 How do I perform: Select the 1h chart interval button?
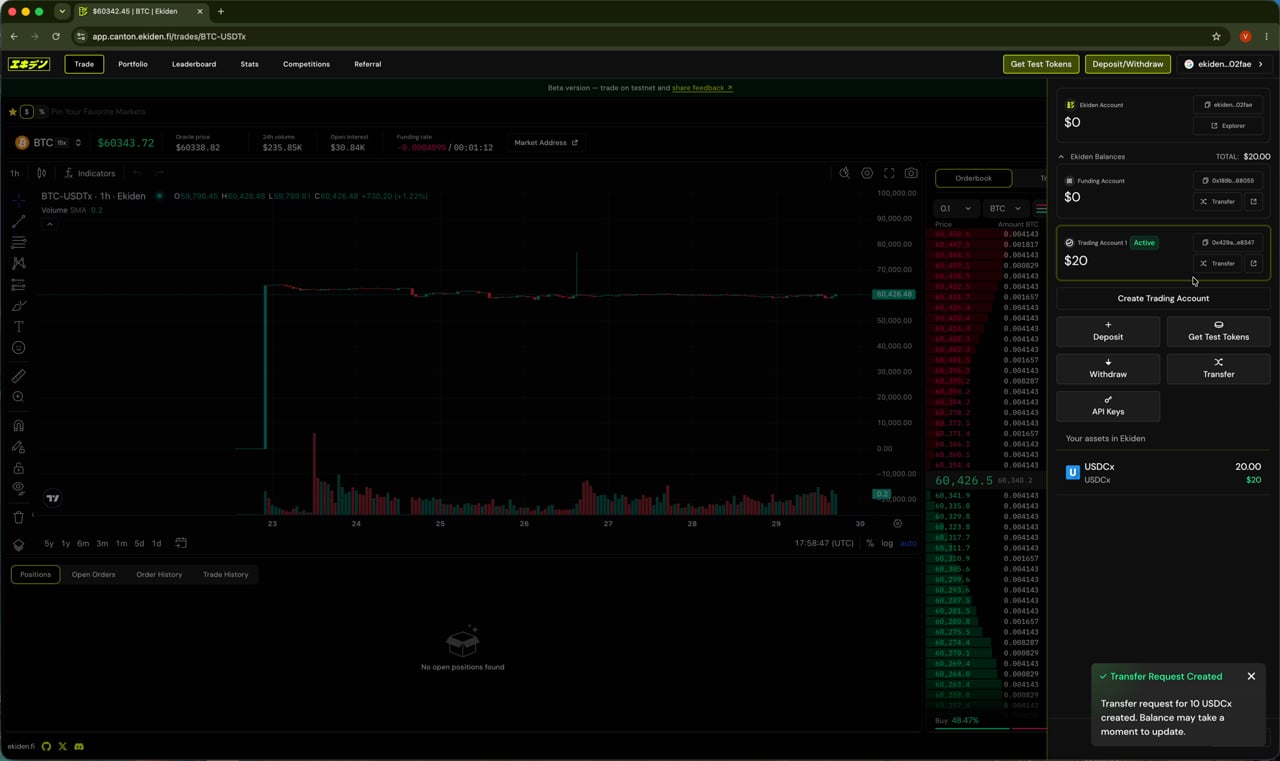[x=15, y=173]
